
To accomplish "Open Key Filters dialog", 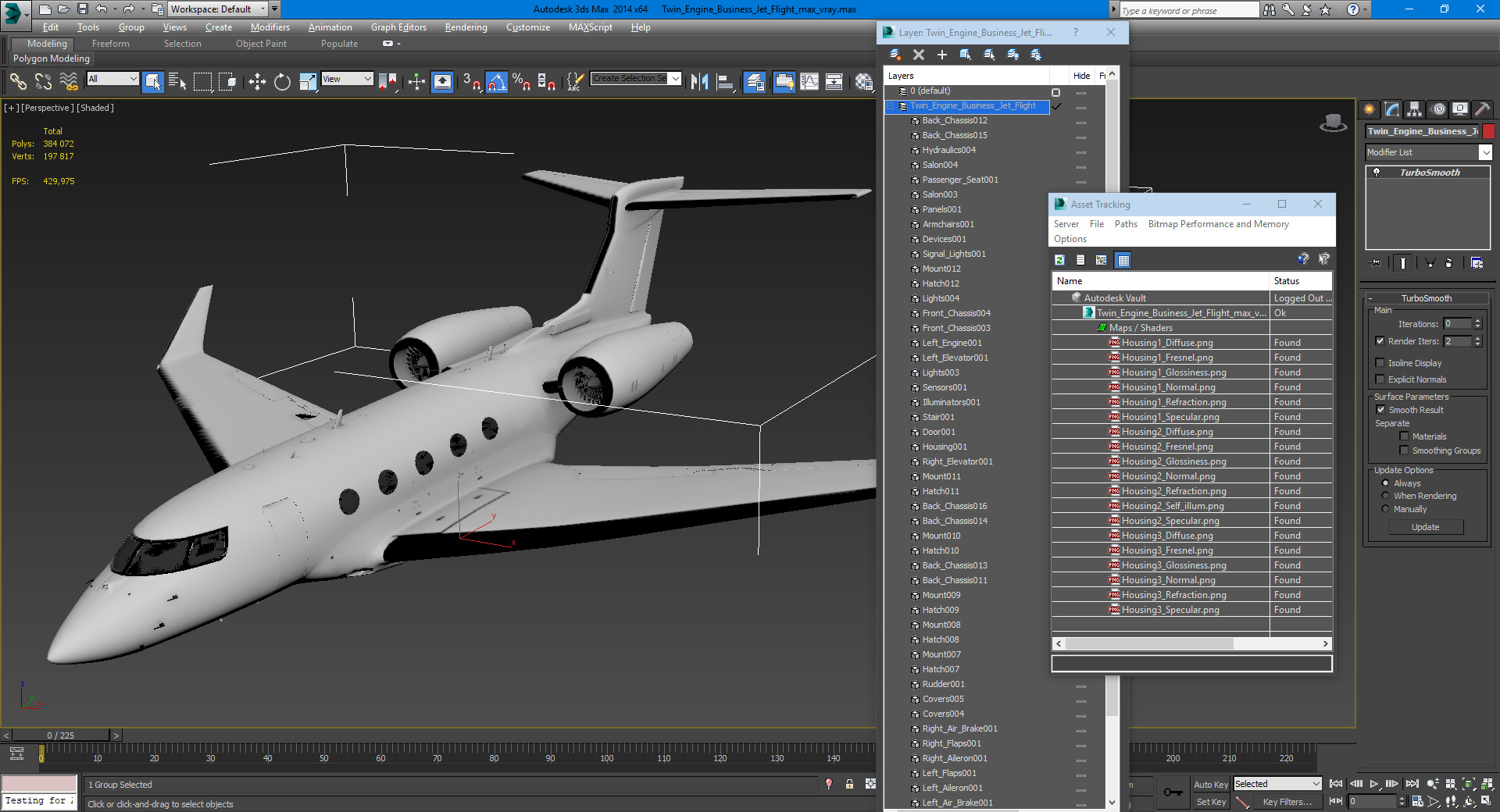I will coord(1287,802).
